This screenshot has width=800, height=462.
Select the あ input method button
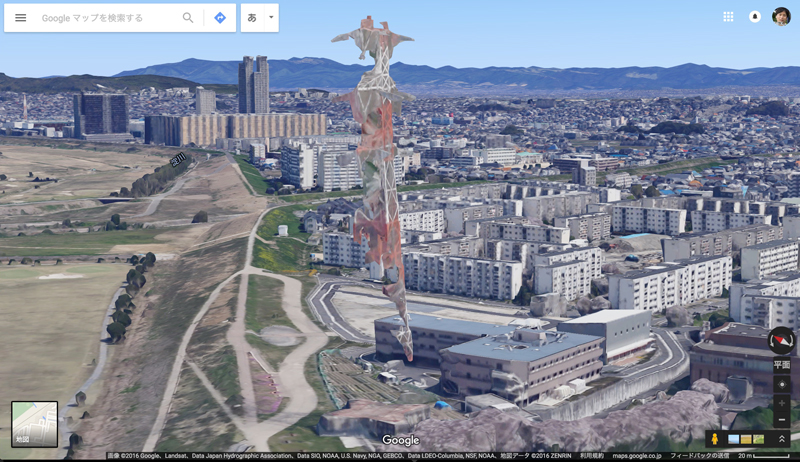tap(252, 18)
